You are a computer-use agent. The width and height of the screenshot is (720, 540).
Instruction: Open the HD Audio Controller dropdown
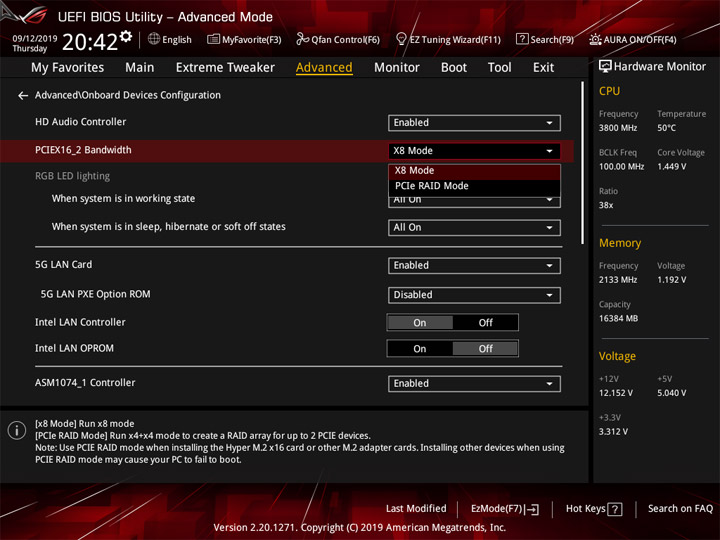click(474, 123)
